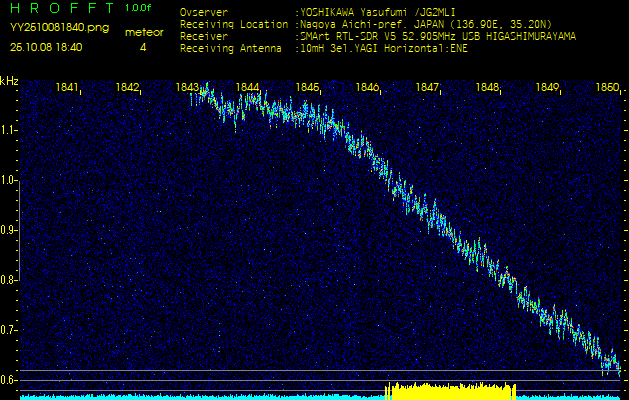Click the 1841 time marker

pos(68,88)
